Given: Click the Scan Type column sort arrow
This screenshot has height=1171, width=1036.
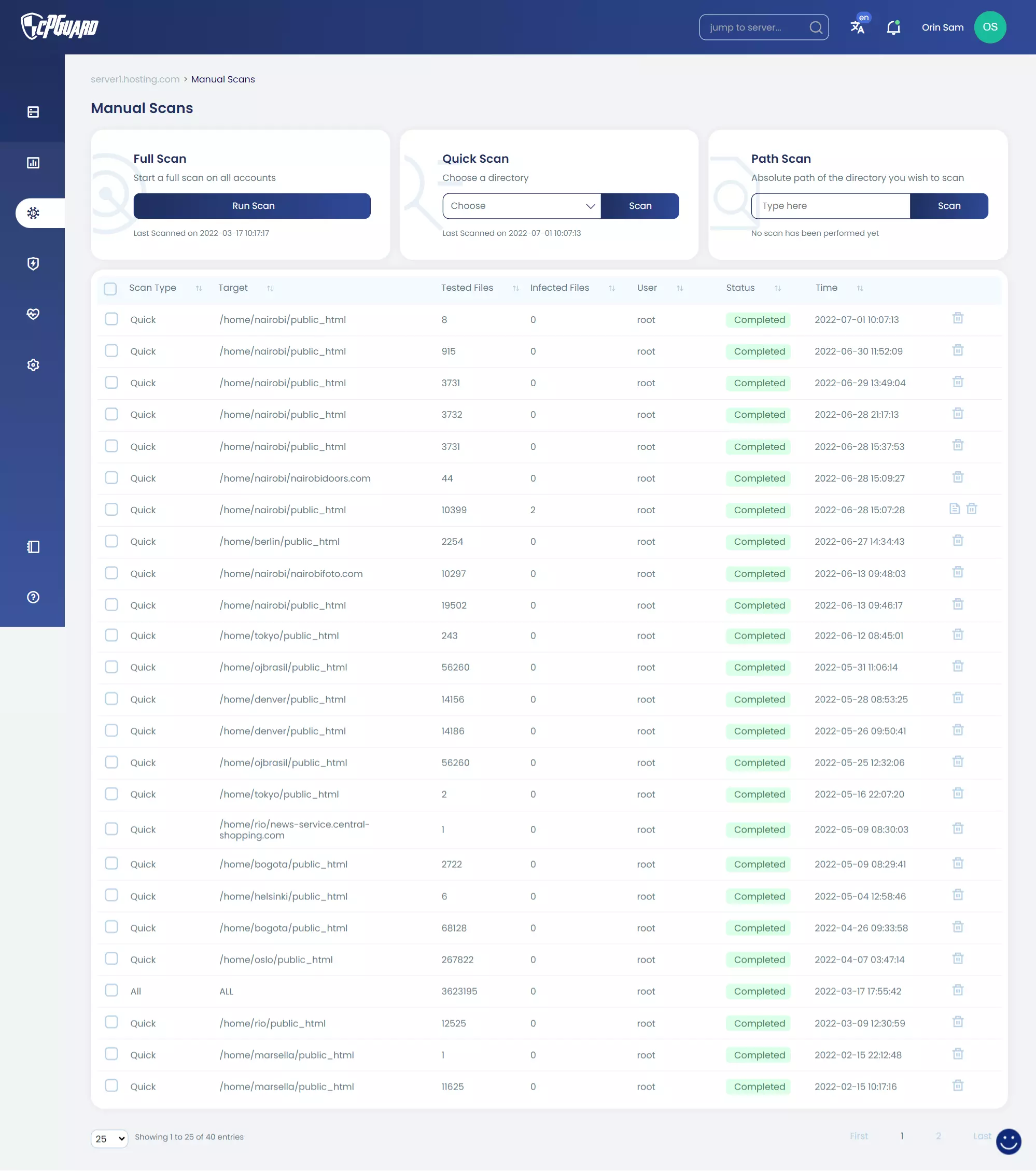Looking at the screenshot, I should tap(197, 288).
